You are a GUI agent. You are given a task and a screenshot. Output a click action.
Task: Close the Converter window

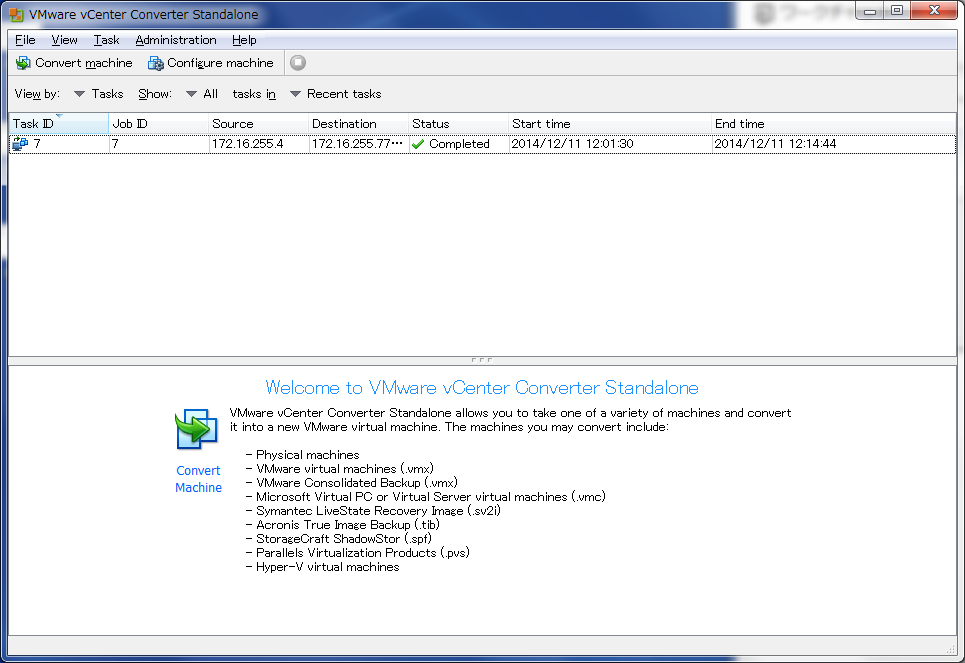[x=934, y=10]
